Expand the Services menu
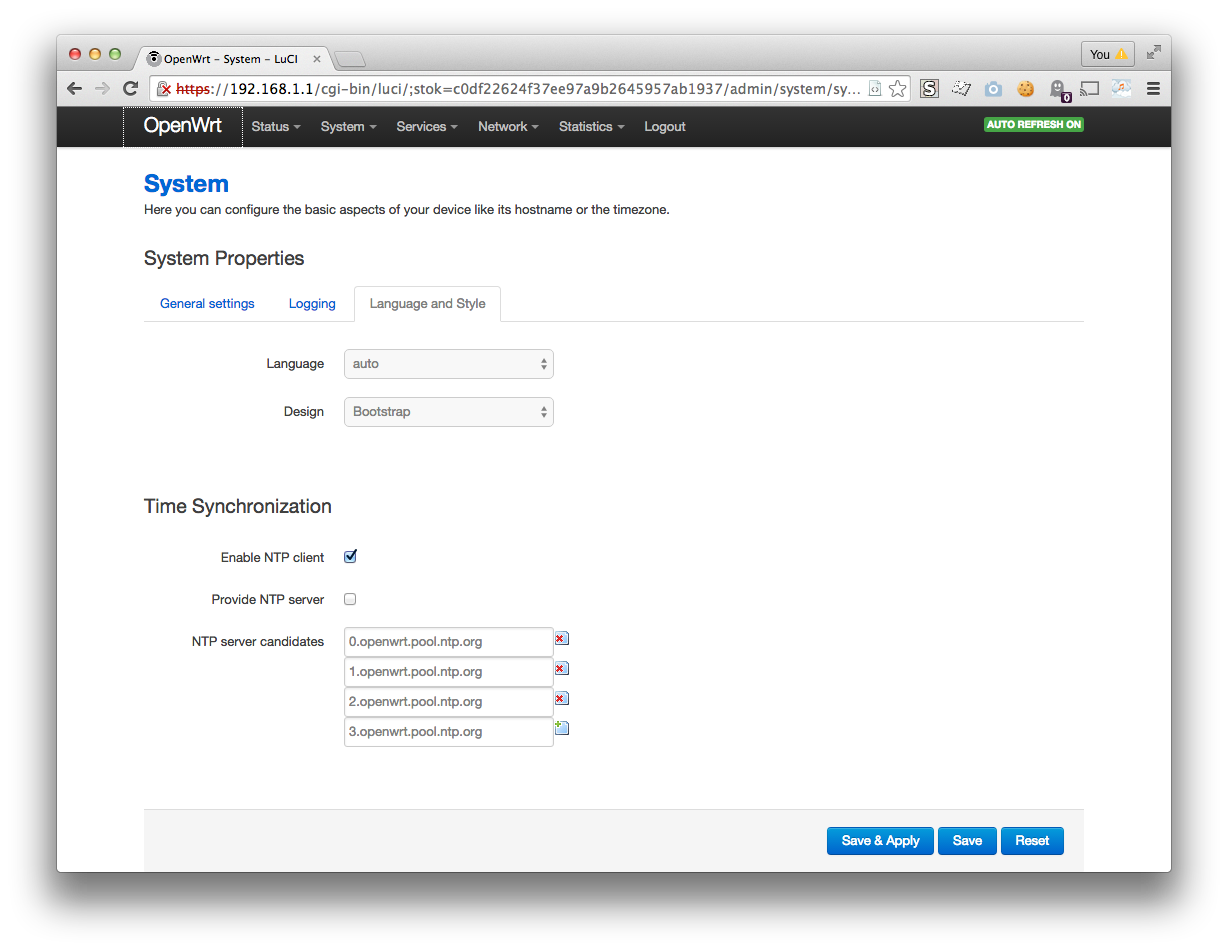The height and width of the screenshot is (951, 1228). tap(427, 127)
